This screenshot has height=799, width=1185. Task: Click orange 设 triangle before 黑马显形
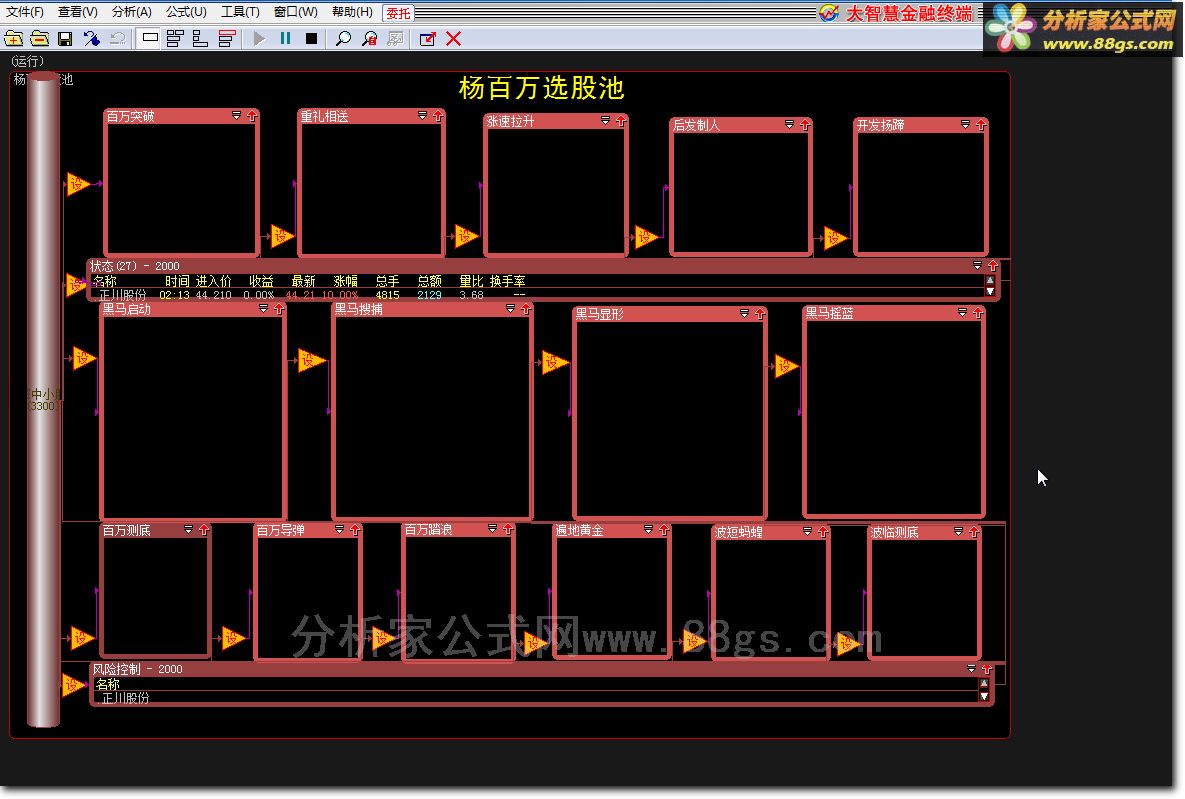(x=555, y=363)
